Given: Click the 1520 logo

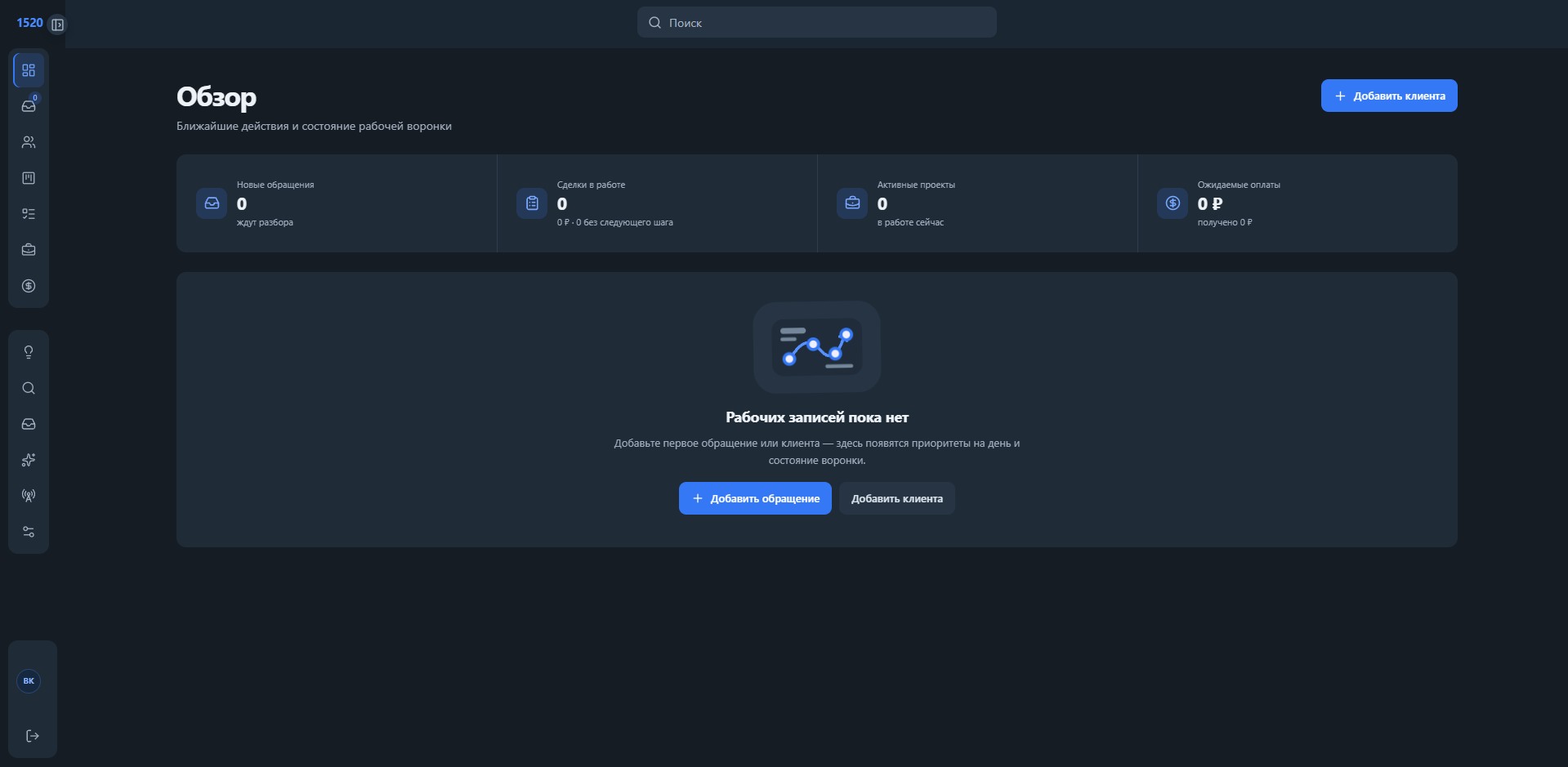Looking at the screenshot, I should click(29, 23).
